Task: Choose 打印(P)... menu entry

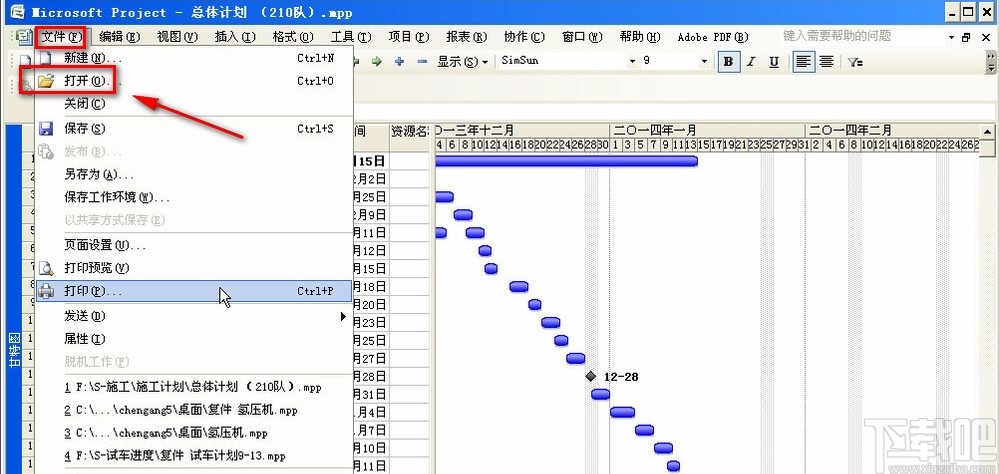Action: coord(194,291)
